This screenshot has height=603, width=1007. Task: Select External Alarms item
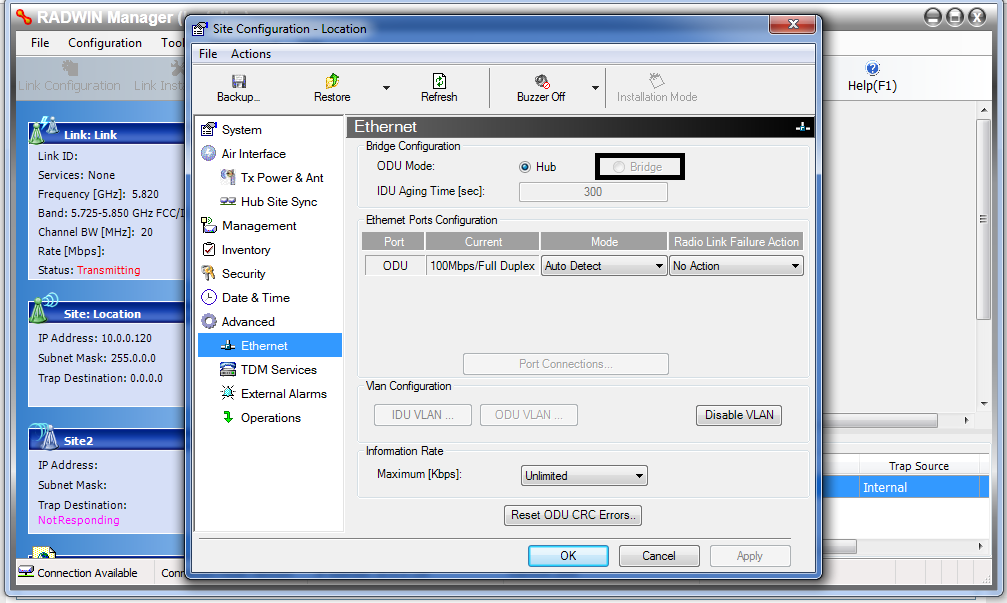(273, 394)
